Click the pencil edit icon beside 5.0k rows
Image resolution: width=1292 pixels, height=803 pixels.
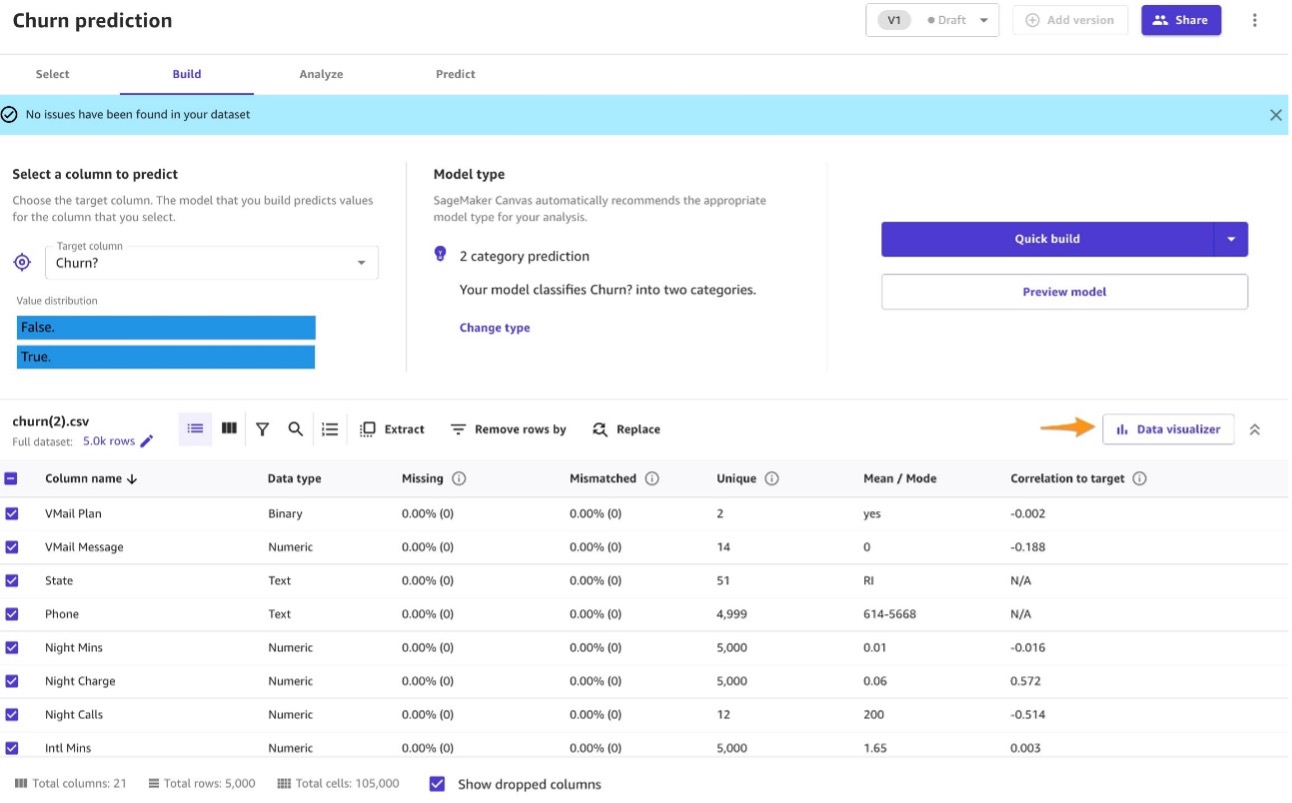coord(147,441)
